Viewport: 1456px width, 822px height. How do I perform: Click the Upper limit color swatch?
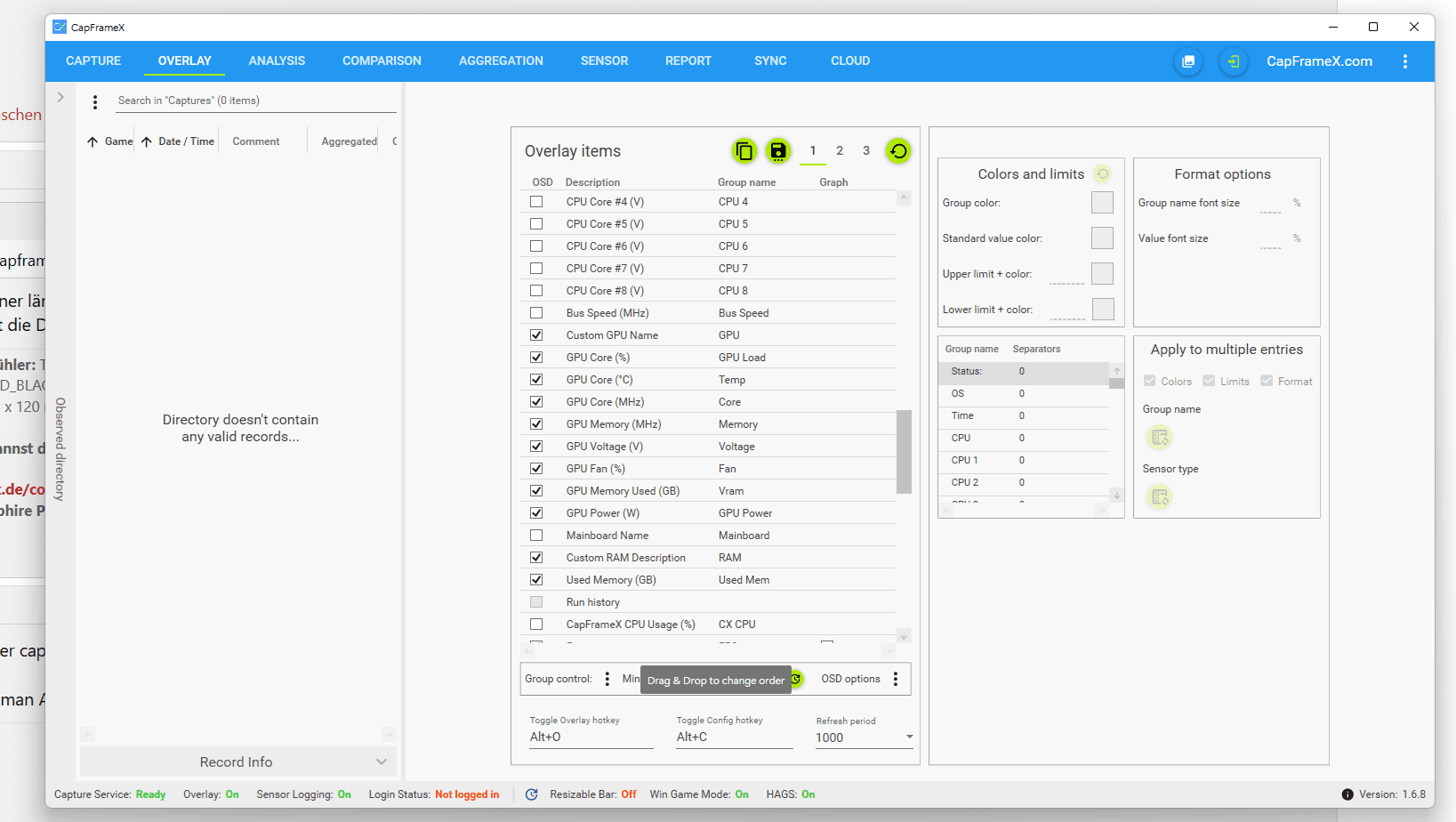[x=1103, y=274]
